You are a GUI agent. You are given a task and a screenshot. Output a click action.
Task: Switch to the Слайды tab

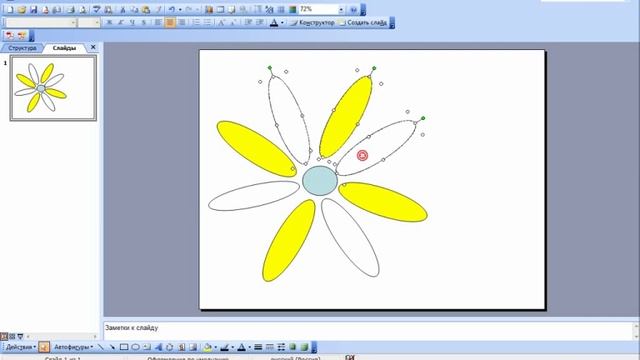click(x=64, y=48)
